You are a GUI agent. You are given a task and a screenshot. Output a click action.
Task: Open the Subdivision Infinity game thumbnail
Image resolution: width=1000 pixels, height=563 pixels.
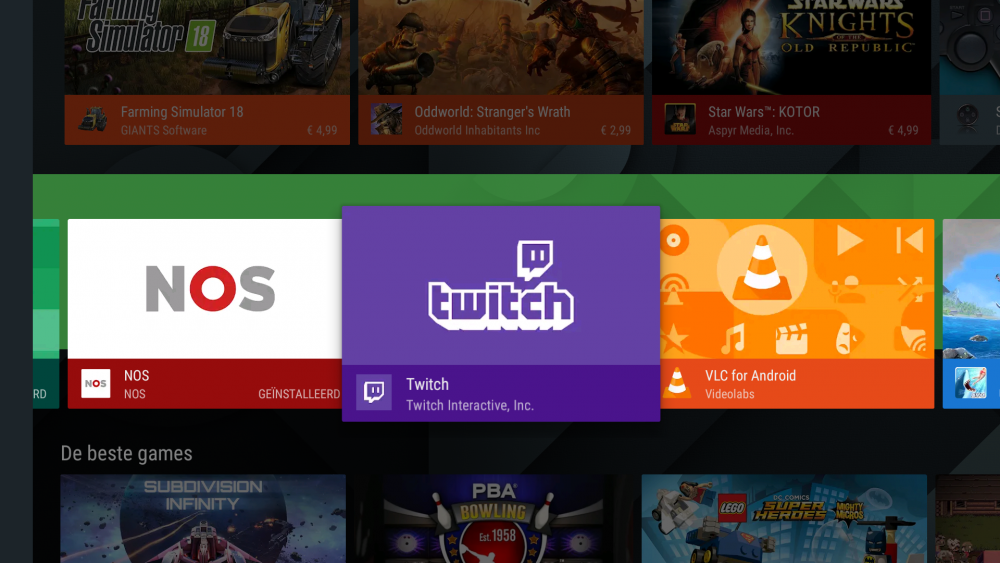point(203,518)
